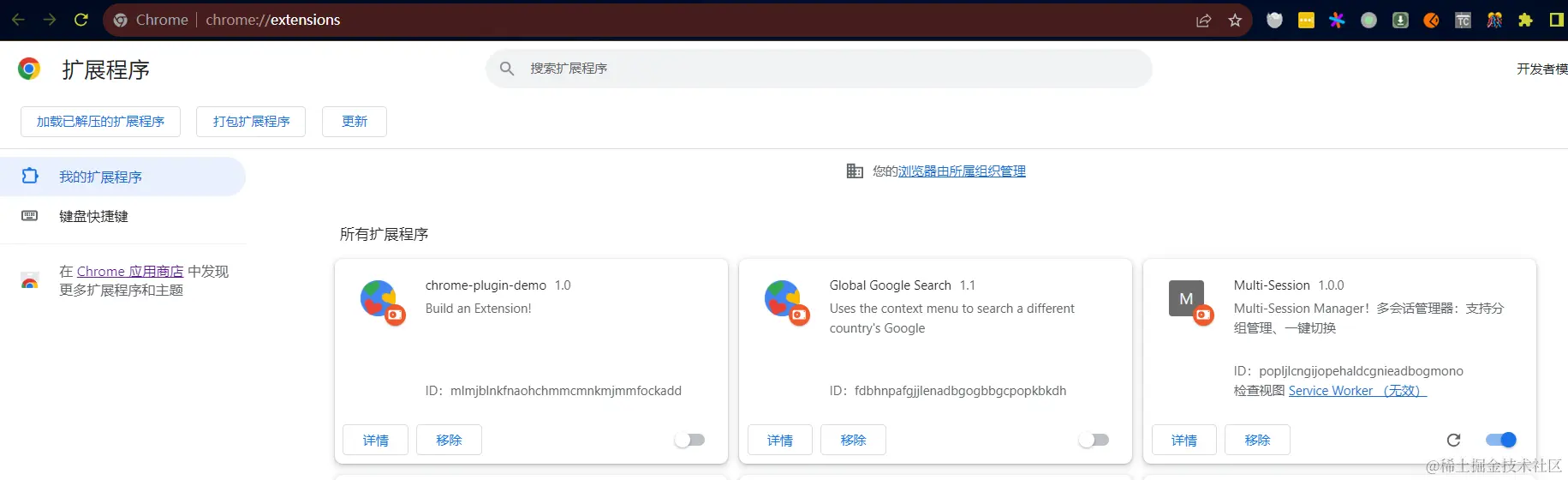The height and width of the screenshot is (480, 1568).
Task: Bookmark this page with the star icon
Action: pos(1235,21)
